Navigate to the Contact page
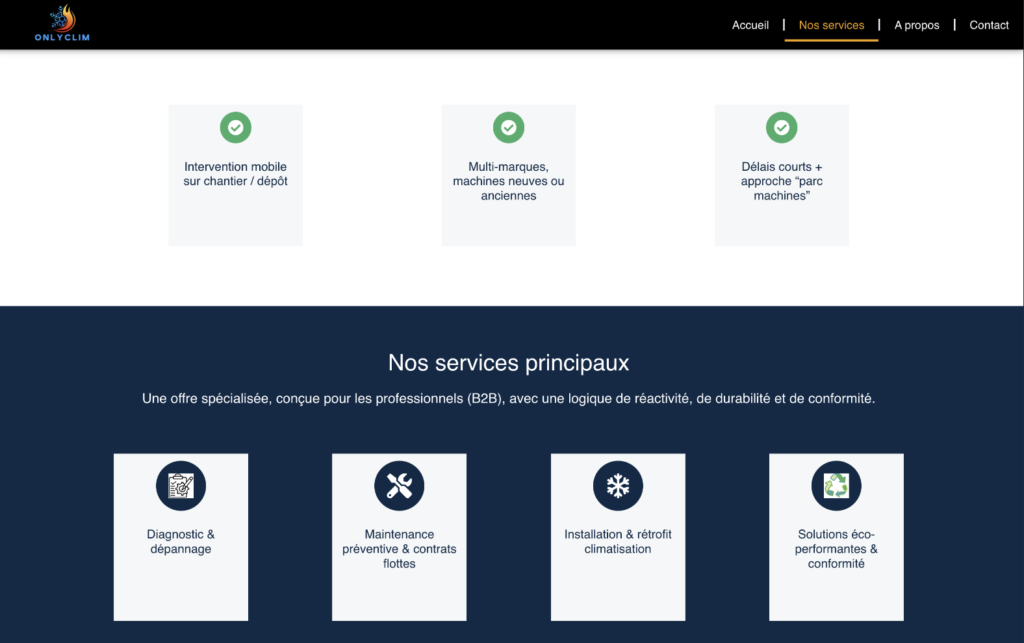The image size is (1024, 643). [x=989, y=25]
